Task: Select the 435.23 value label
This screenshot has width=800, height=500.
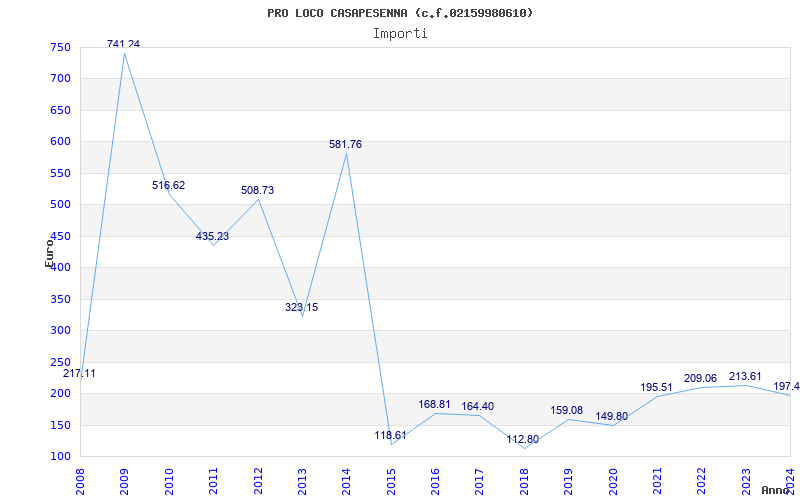Action: click(212, 237)
